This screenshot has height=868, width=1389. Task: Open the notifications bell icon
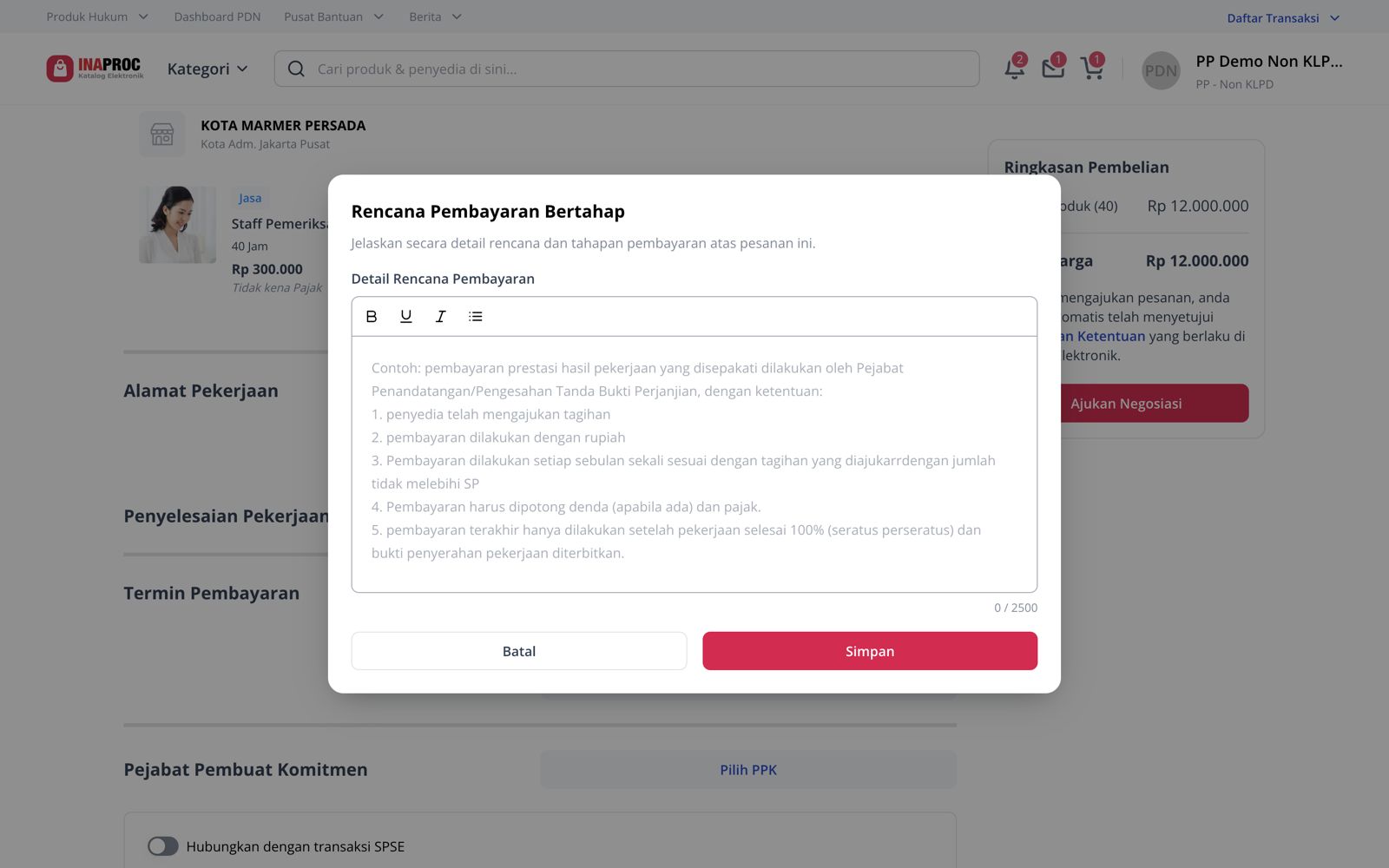point(1015,67)
